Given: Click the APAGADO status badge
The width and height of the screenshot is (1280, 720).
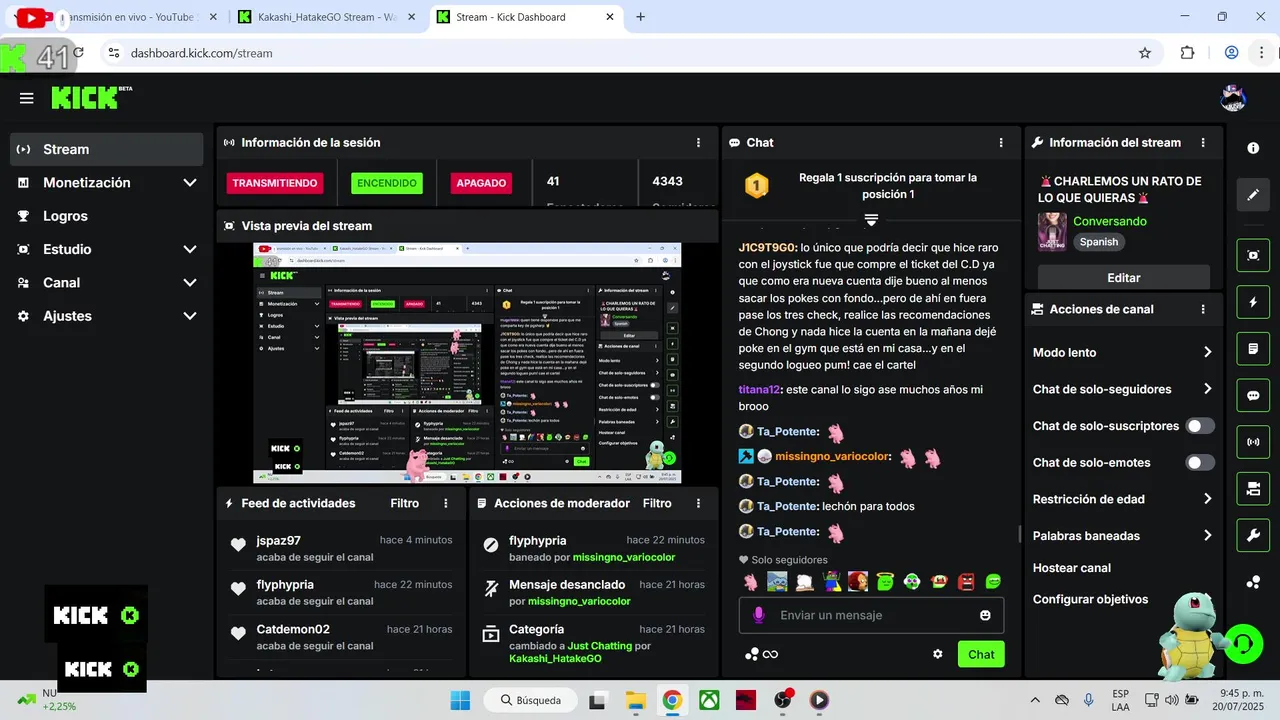Looking at the screenshot, I should (481, 183).
